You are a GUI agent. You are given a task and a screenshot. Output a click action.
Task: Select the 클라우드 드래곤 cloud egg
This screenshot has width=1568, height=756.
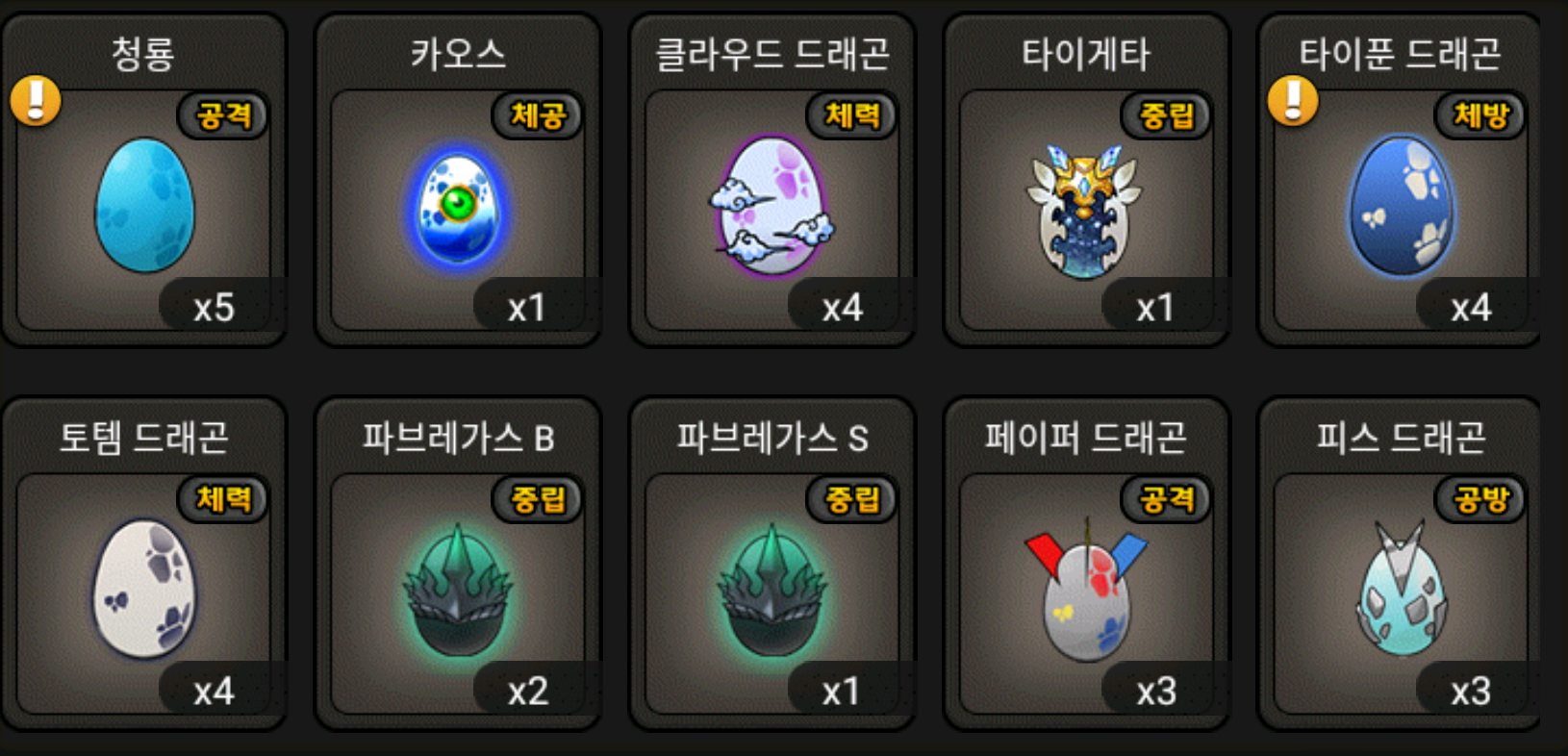(x=772, y=206)
